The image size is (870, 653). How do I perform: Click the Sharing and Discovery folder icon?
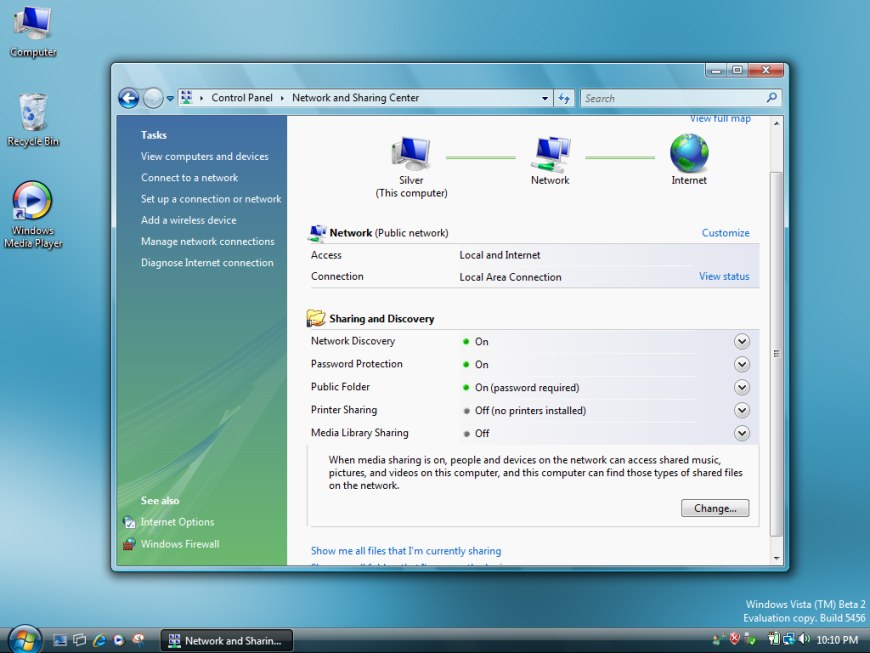click(316, 318)
